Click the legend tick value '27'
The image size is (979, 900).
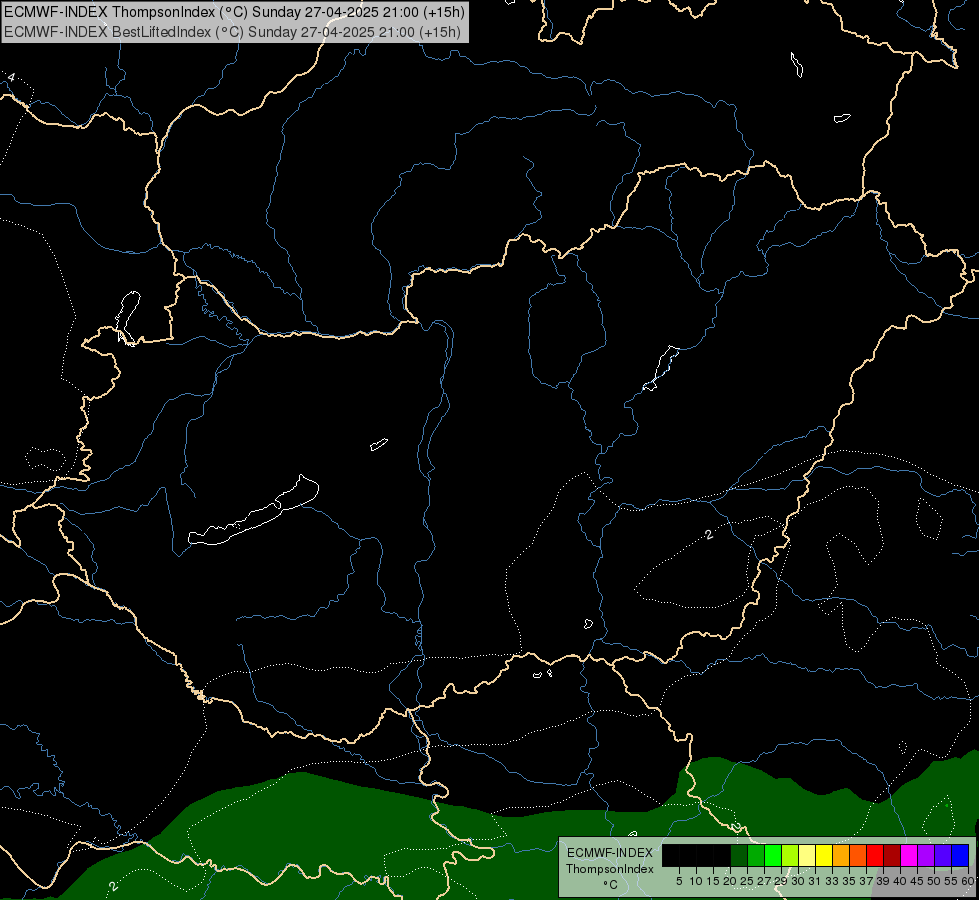click(764, 881)
